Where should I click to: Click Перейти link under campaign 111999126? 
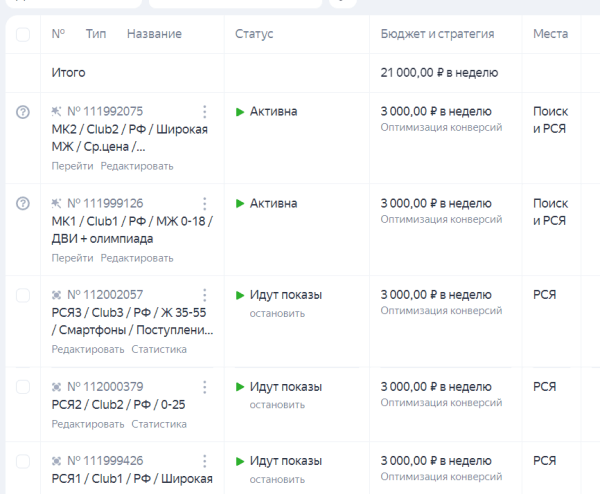pos(72,258)
